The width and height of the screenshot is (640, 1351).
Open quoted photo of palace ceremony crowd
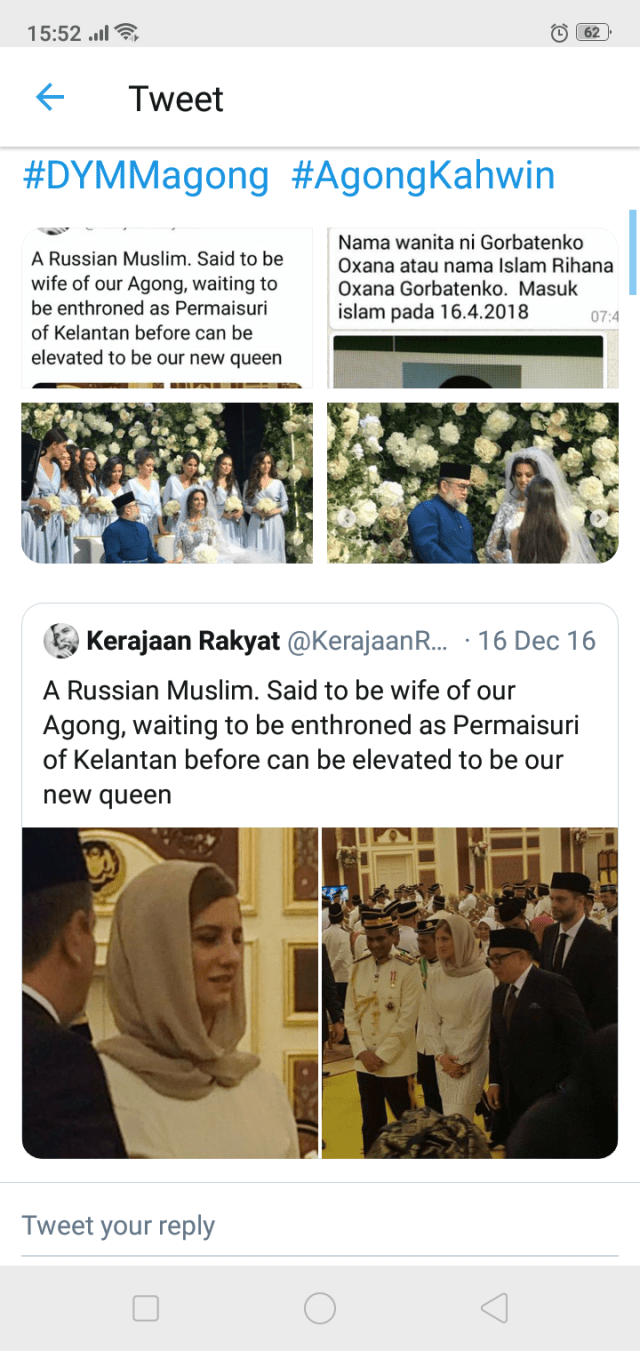click(x=470, y=993)
